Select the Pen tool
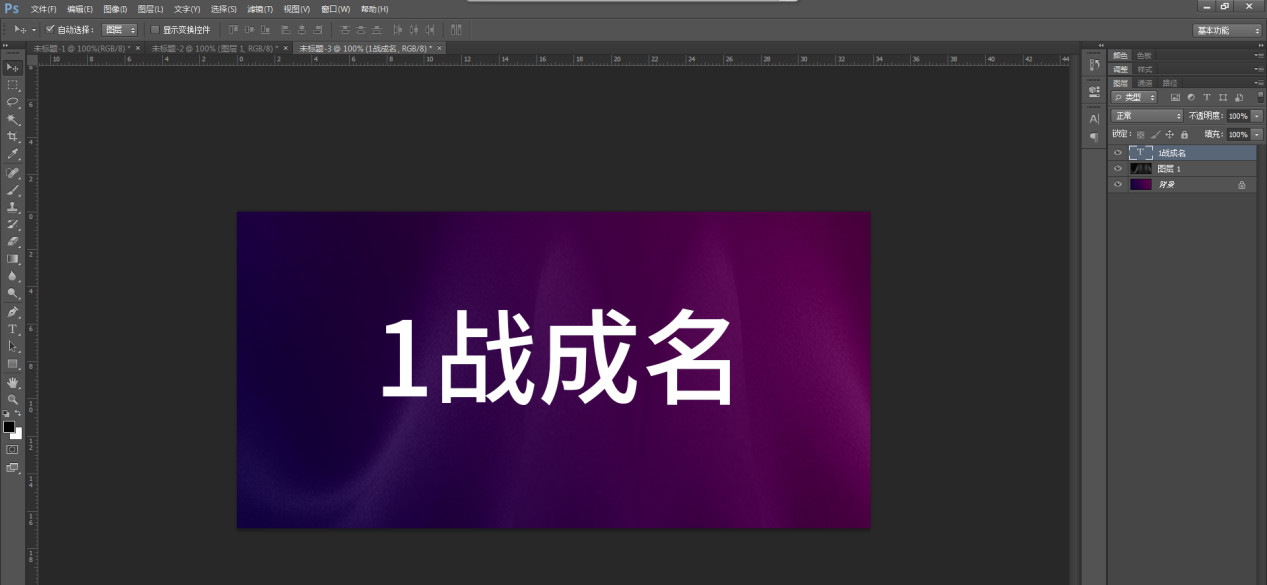1267x585 pixels. click(13, 312)
